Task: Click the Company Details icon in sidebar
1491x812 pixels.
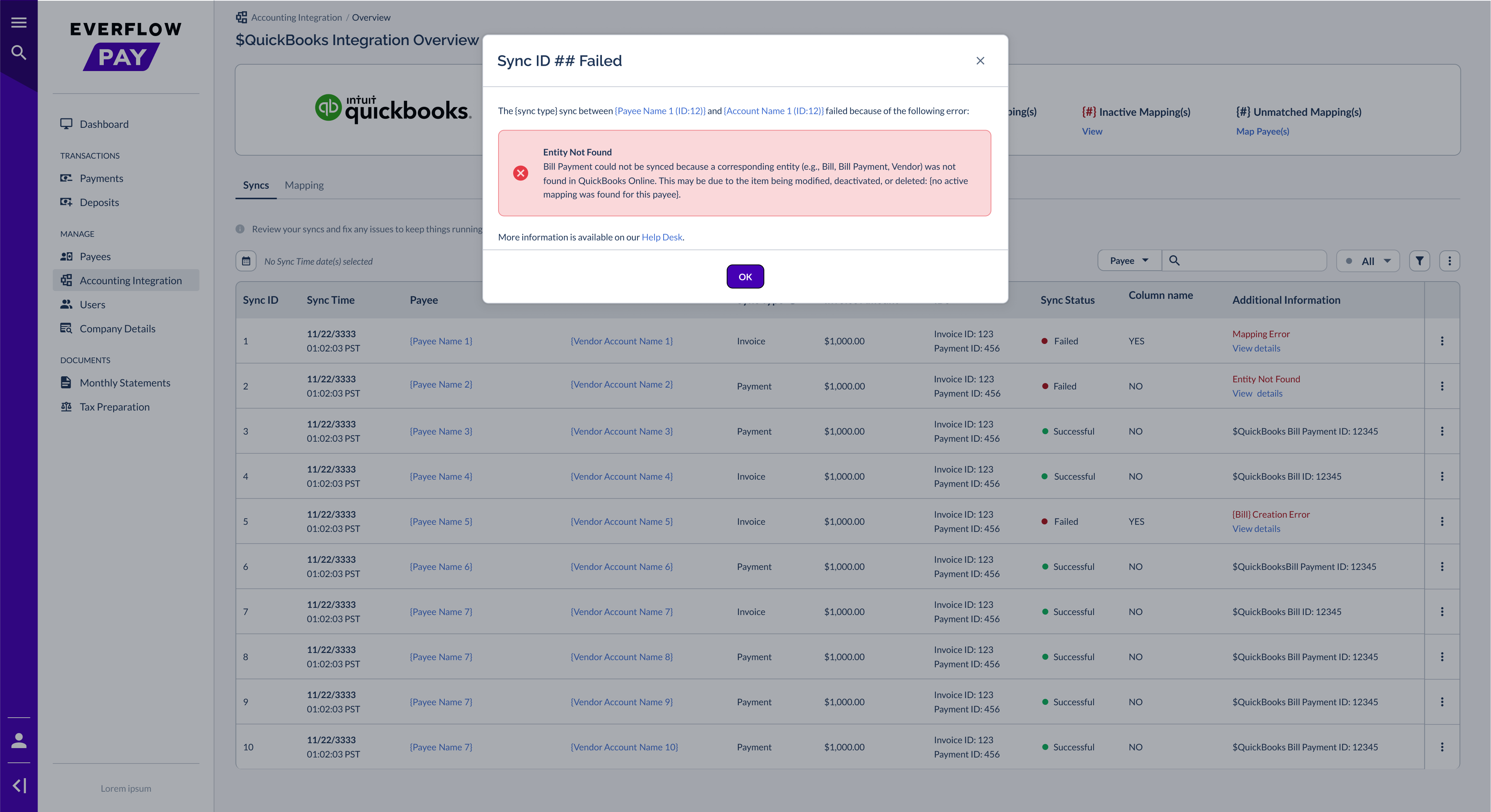Action: pyautogui.click(x=66, y=328)
